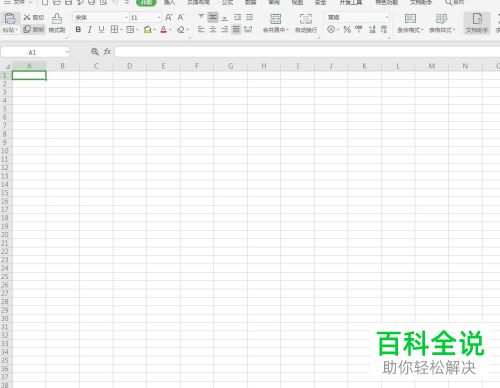Select column H header
Image resolution: width=500 pixels, height=388 pixels.
point(264,66)
